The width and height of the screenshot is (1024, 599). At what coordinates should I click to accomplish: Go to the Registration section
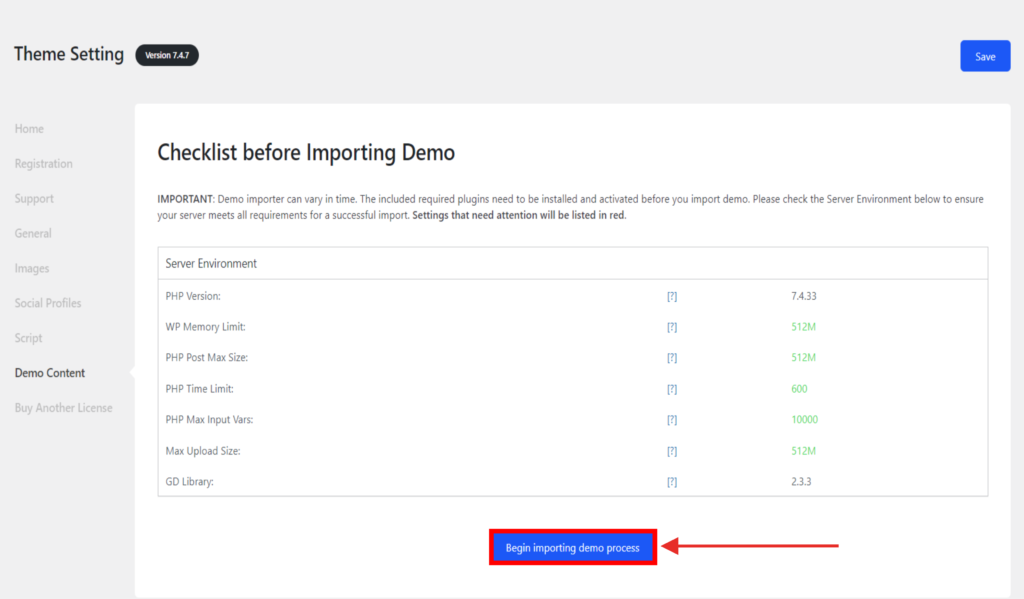point(44,164)
